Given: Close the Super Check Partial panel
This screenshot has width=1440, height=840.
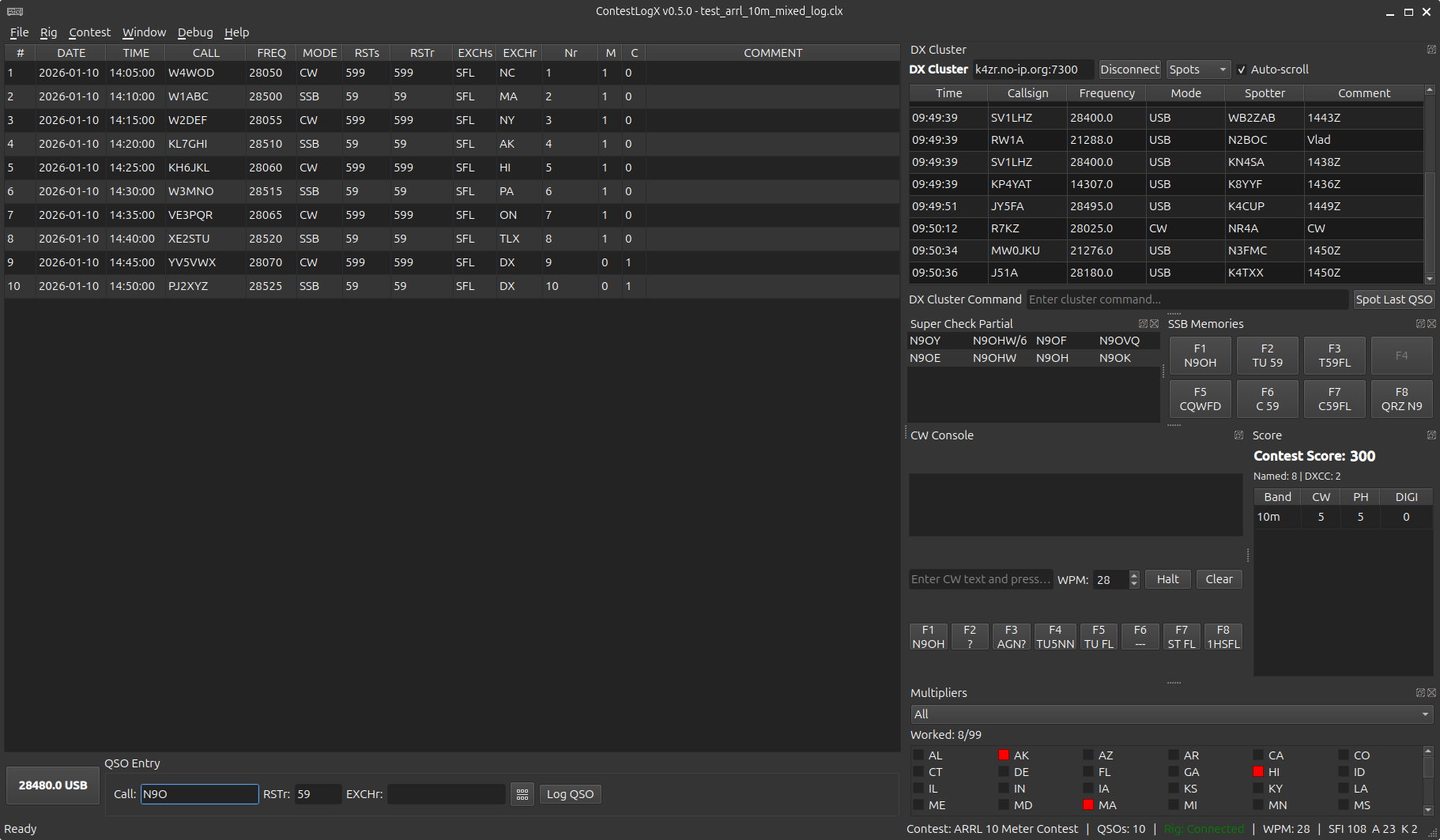Looking at the screenshot, I should 1155,323.
